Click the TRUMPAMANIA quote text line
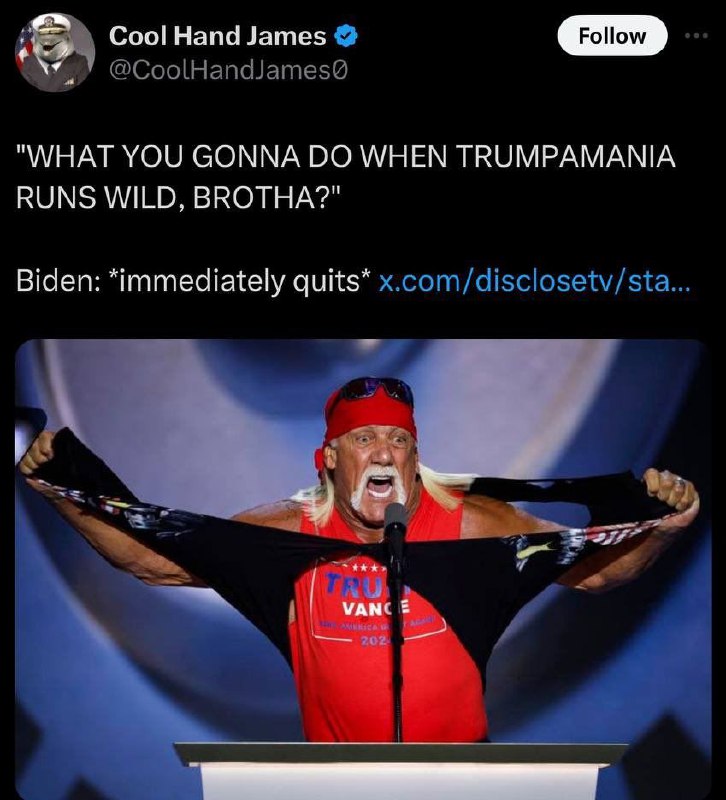The height and width of the screenshot is (800, 726). 345,156
